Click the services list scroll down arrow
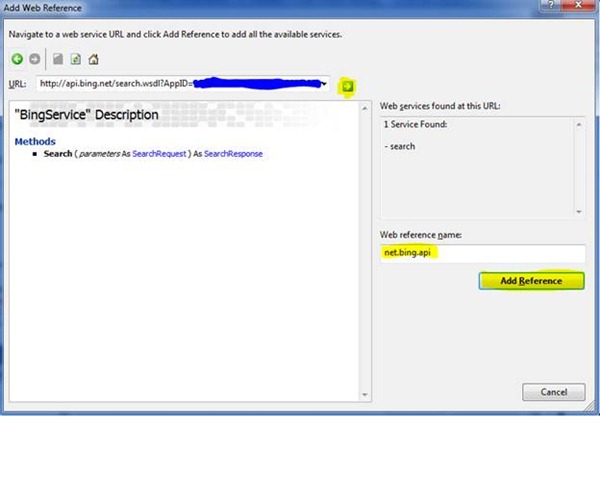600x480 pixels. (x=579, y=212)
